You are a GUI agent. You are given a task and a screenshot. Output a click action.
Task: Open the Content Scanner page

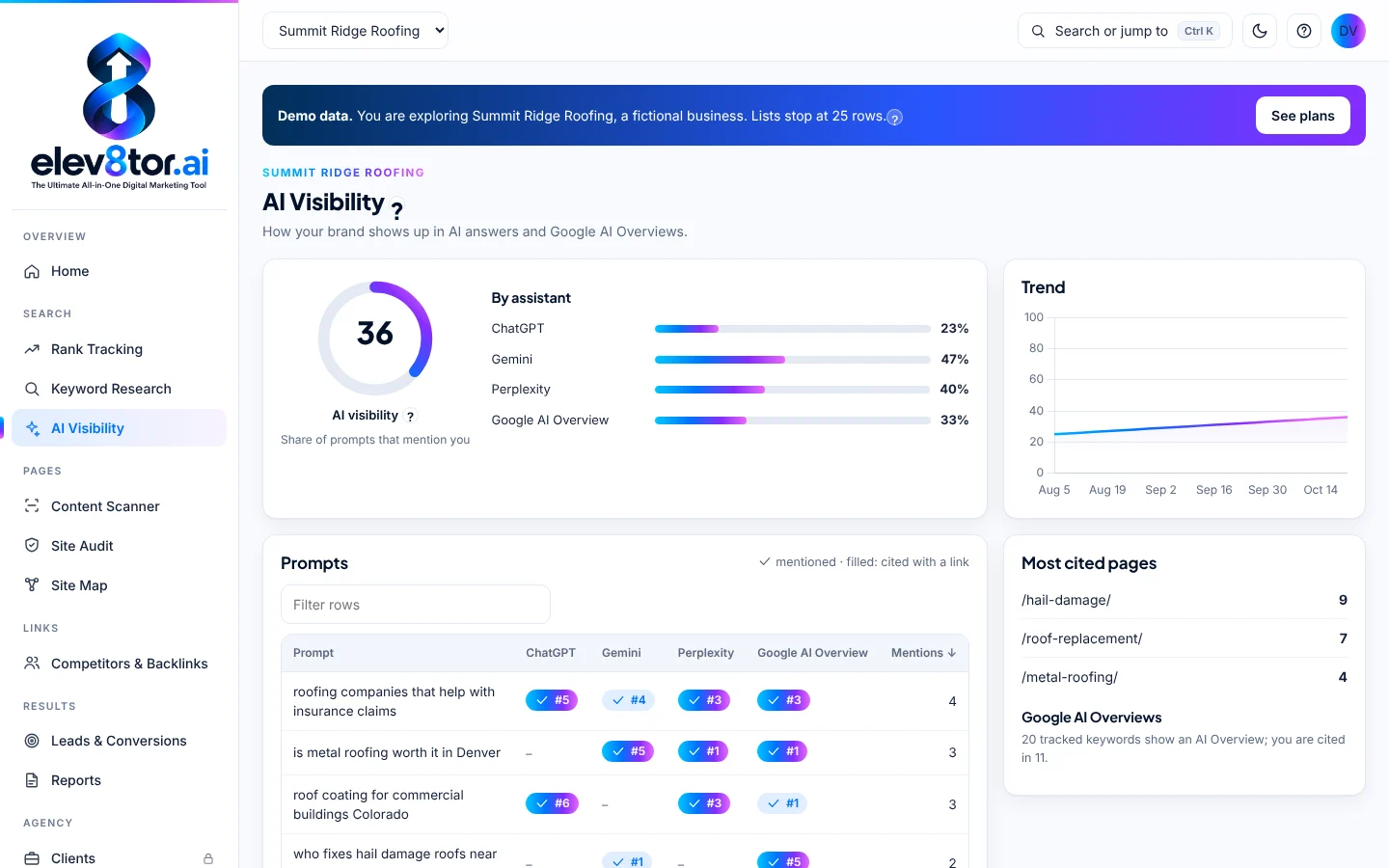coord(120,506)
